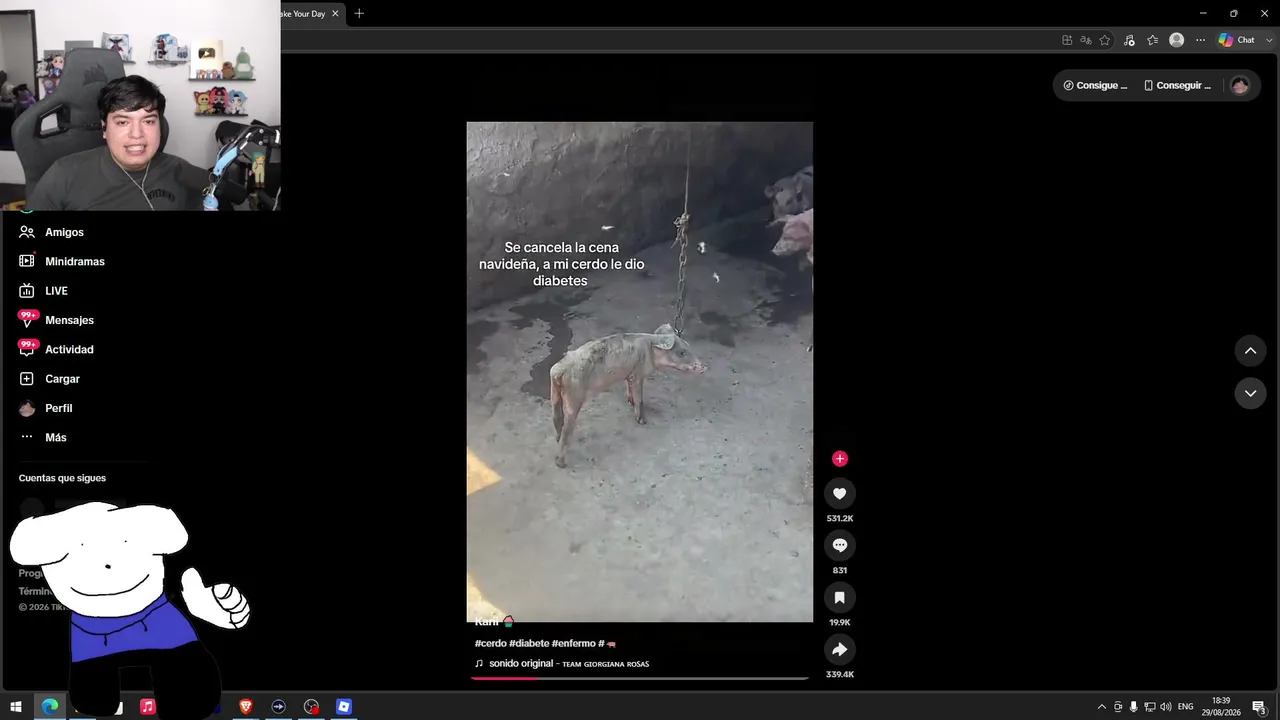Open Edge Settings and more menu
Image resolution: width=1280 pixels, height=720 pixels.
pyautogui.click(x=1200, y=40)
